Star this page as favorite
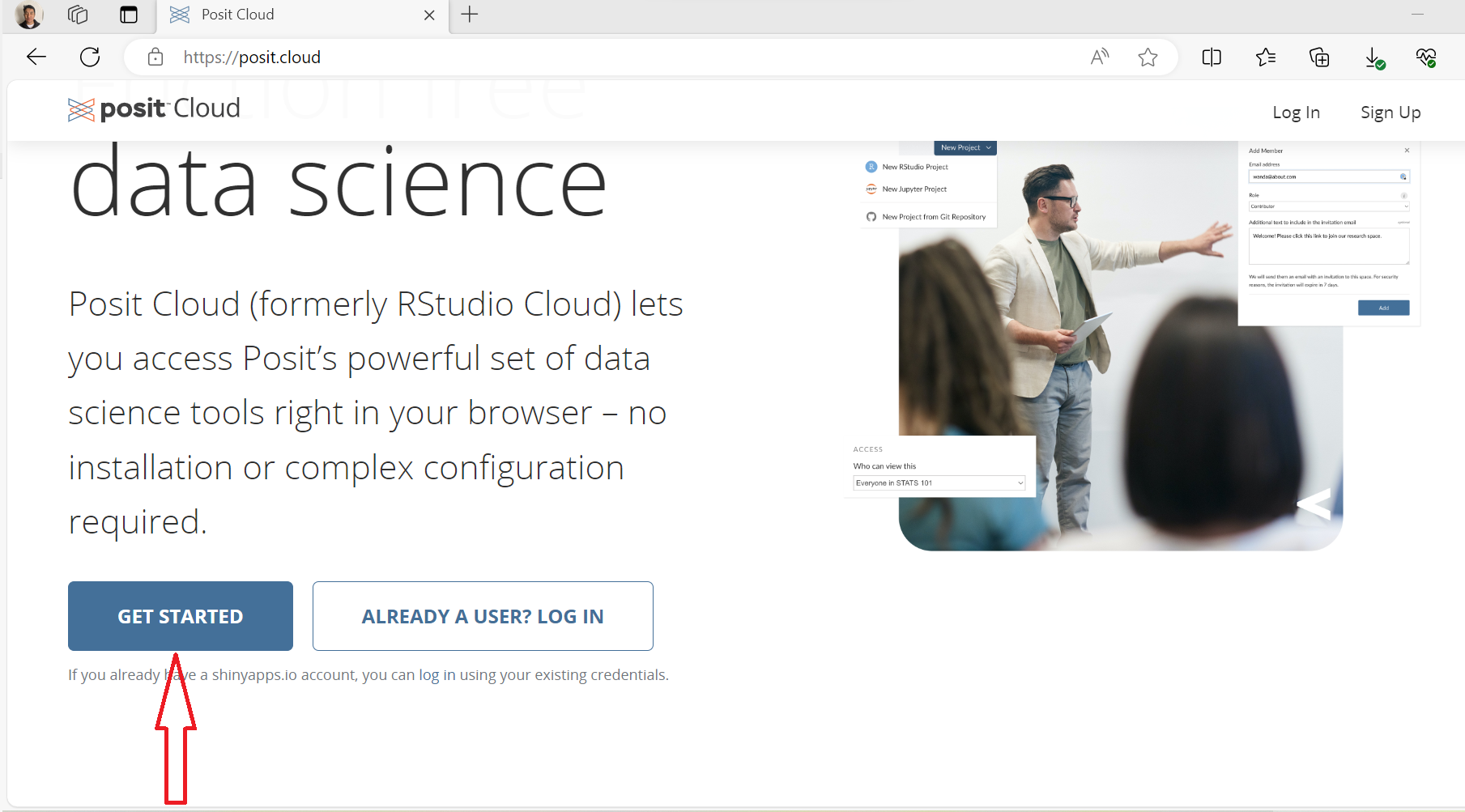Screen dimensions: 1465x812 click(x=1148, y=57)
